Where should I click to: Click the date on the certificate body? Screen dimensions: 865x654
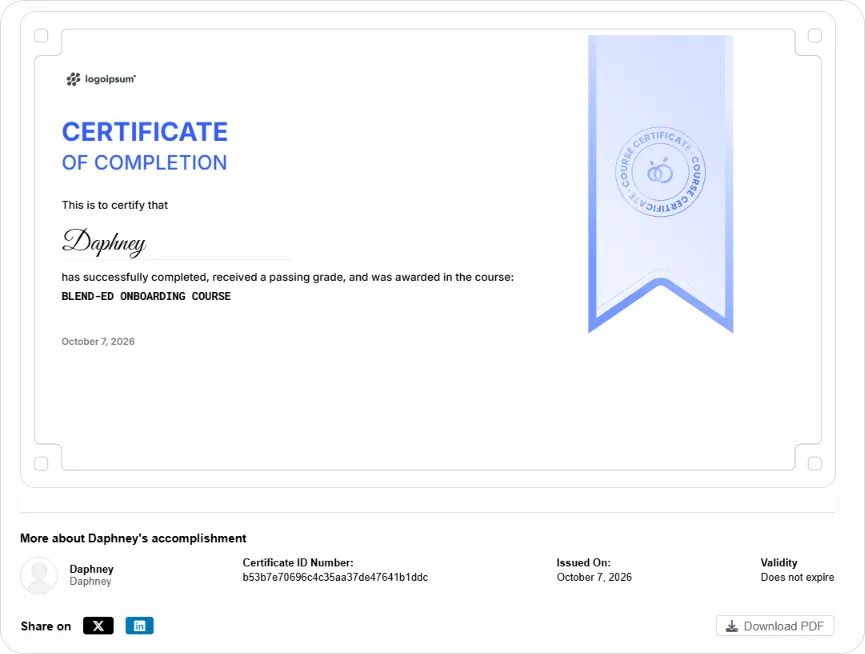[98, 341]
